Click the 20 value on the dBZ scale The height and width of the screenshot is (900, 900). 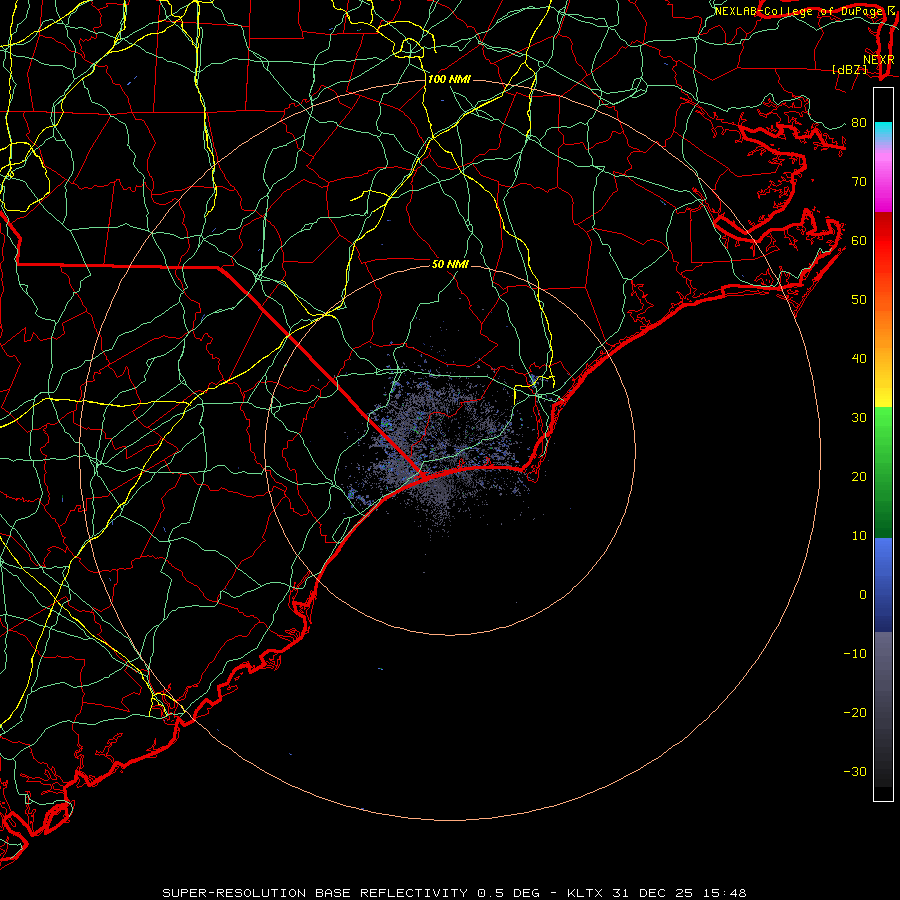[x=859, y=476]
